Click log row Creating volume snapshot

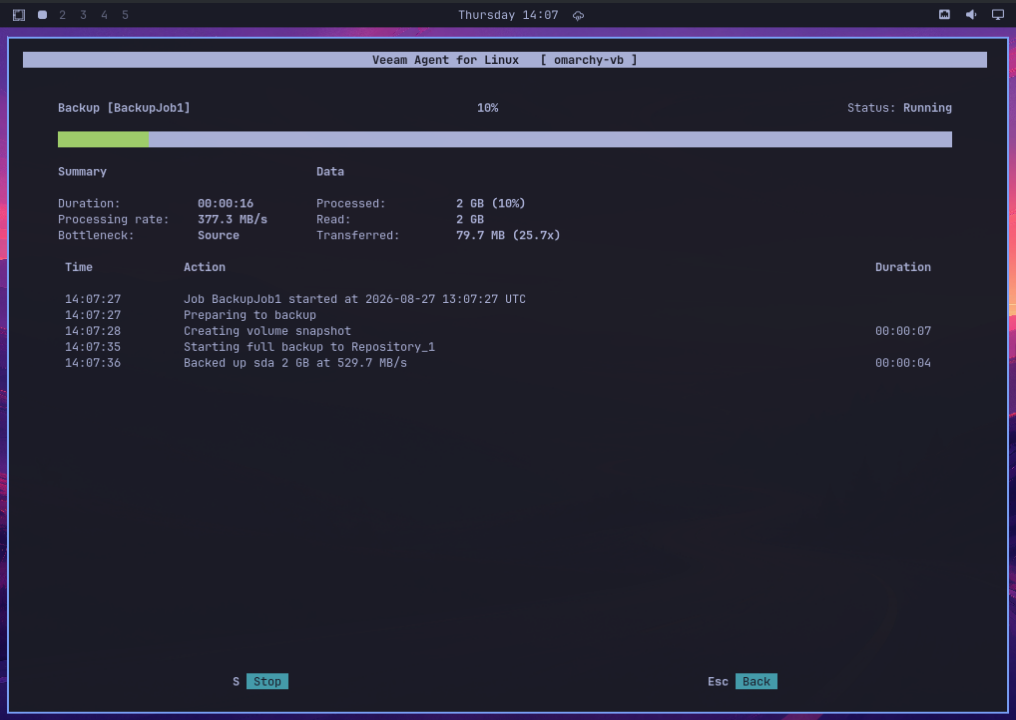267,331
